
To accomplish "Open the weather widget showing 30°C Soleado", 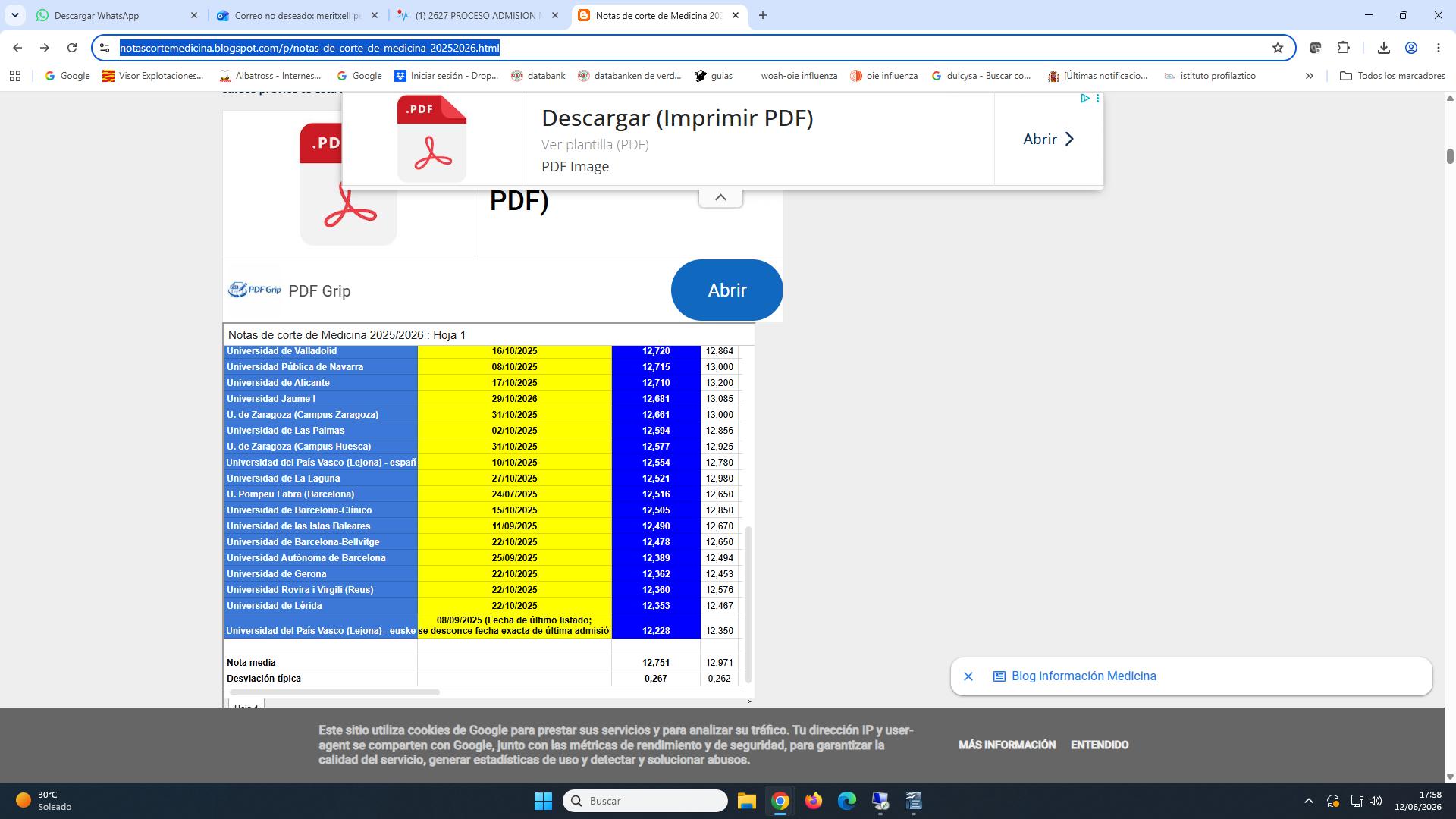I will pos(45,801).
